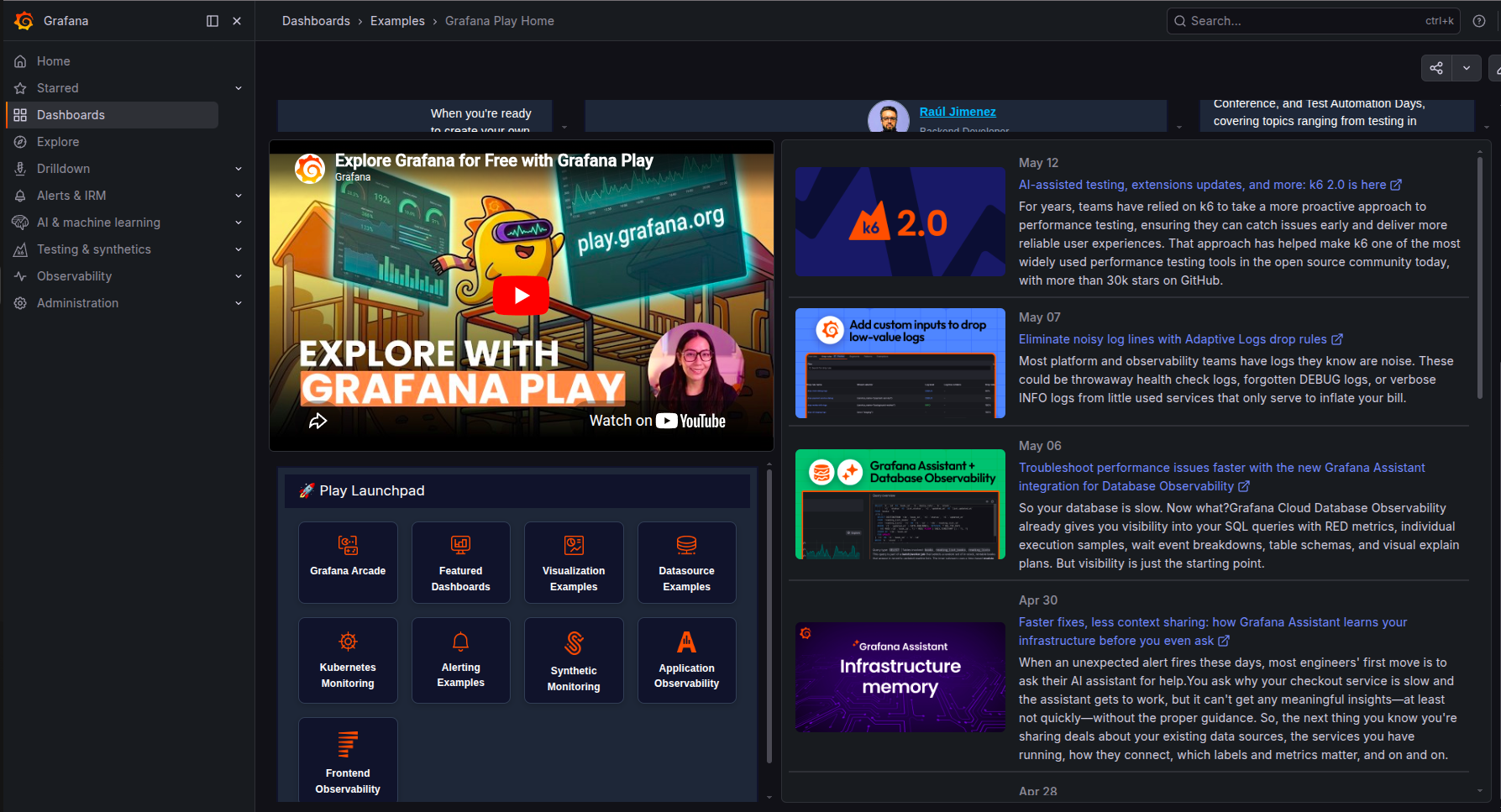
Task: Click the Starred star icon
Action: pyautogui.click(x=20, y=88)
